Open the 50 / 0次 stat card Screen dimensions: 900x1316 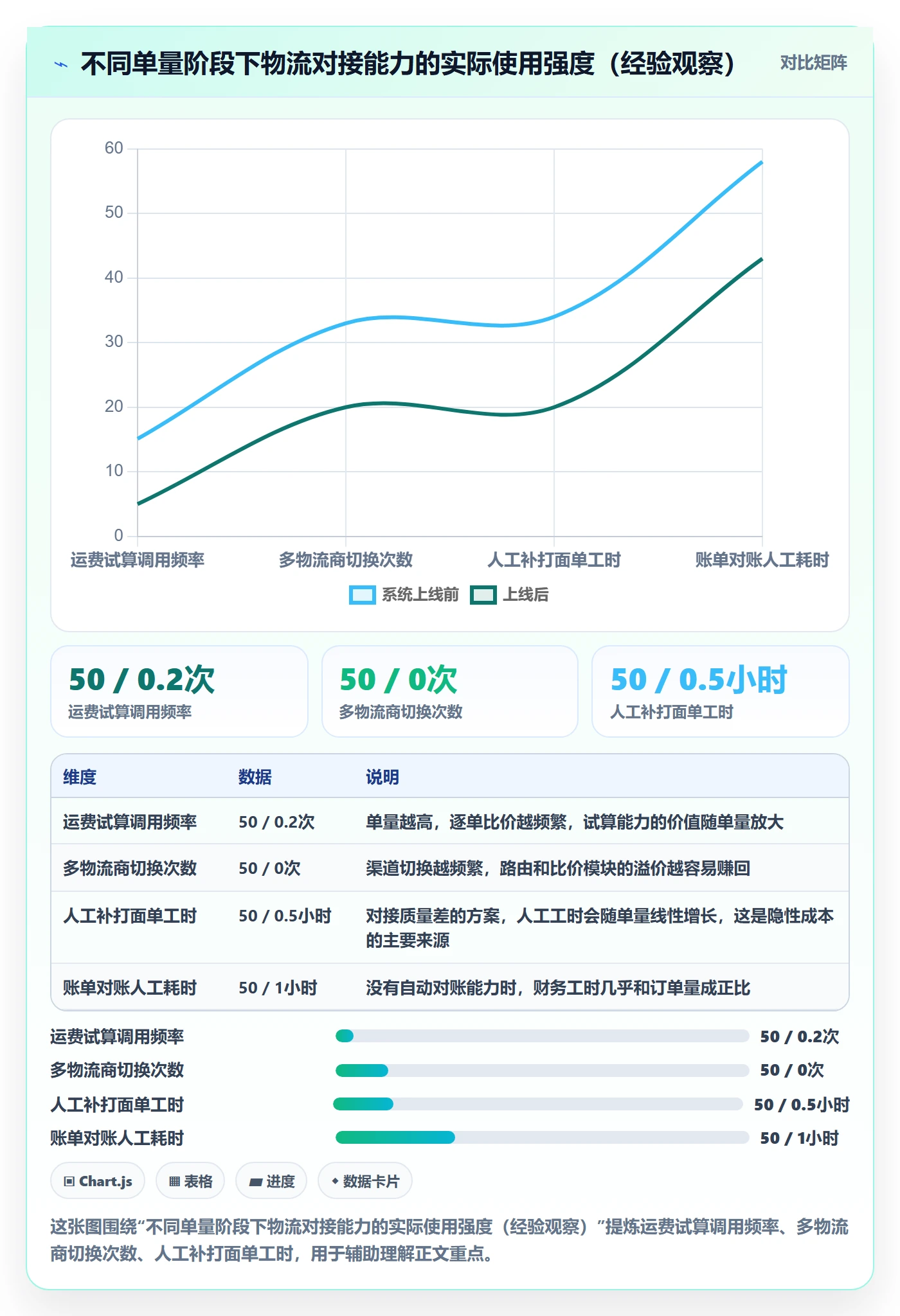click(450, 691)
